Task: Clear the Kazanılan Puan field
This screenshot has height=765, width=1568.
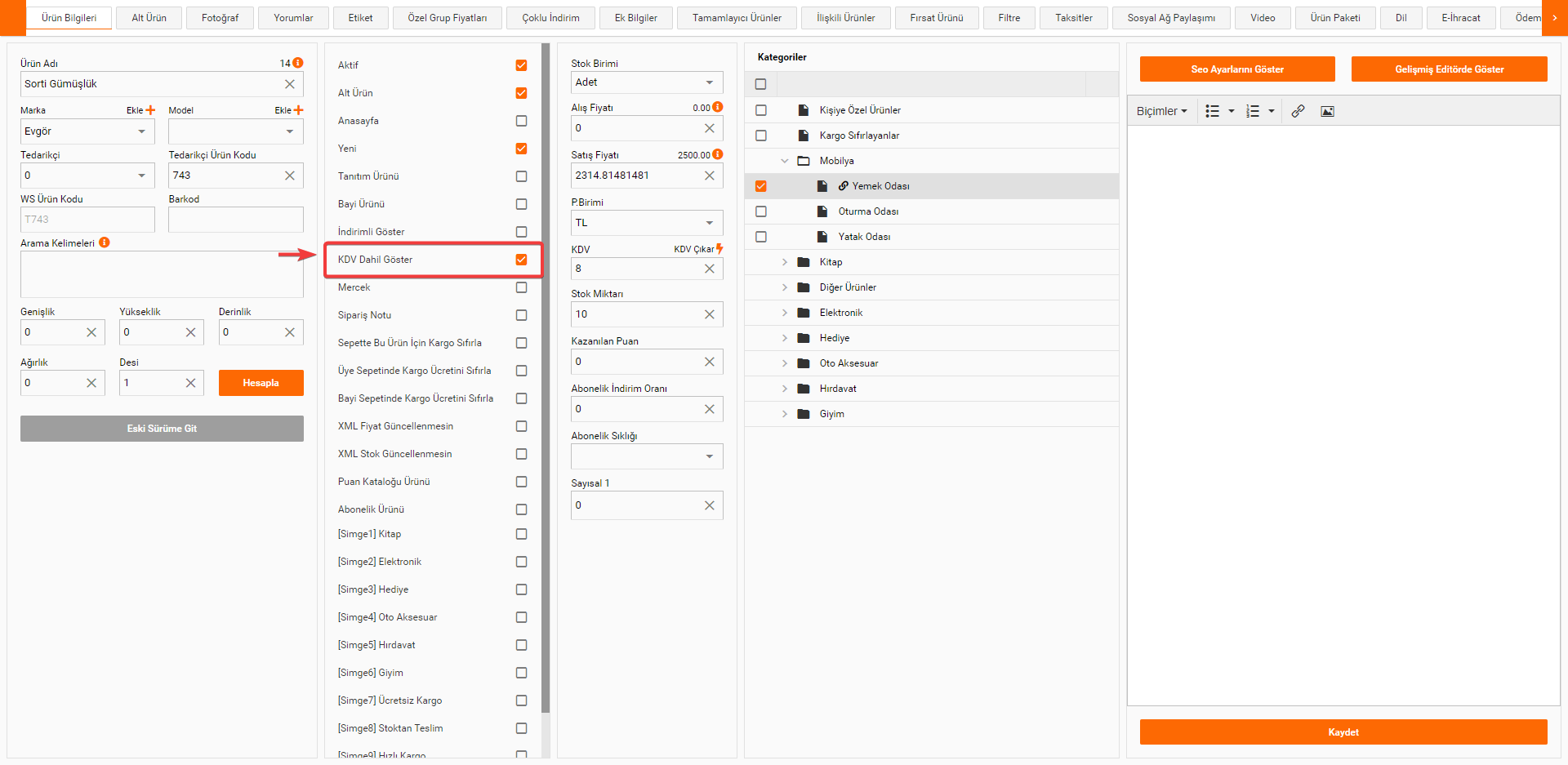Action: click(x=710, y=362)
